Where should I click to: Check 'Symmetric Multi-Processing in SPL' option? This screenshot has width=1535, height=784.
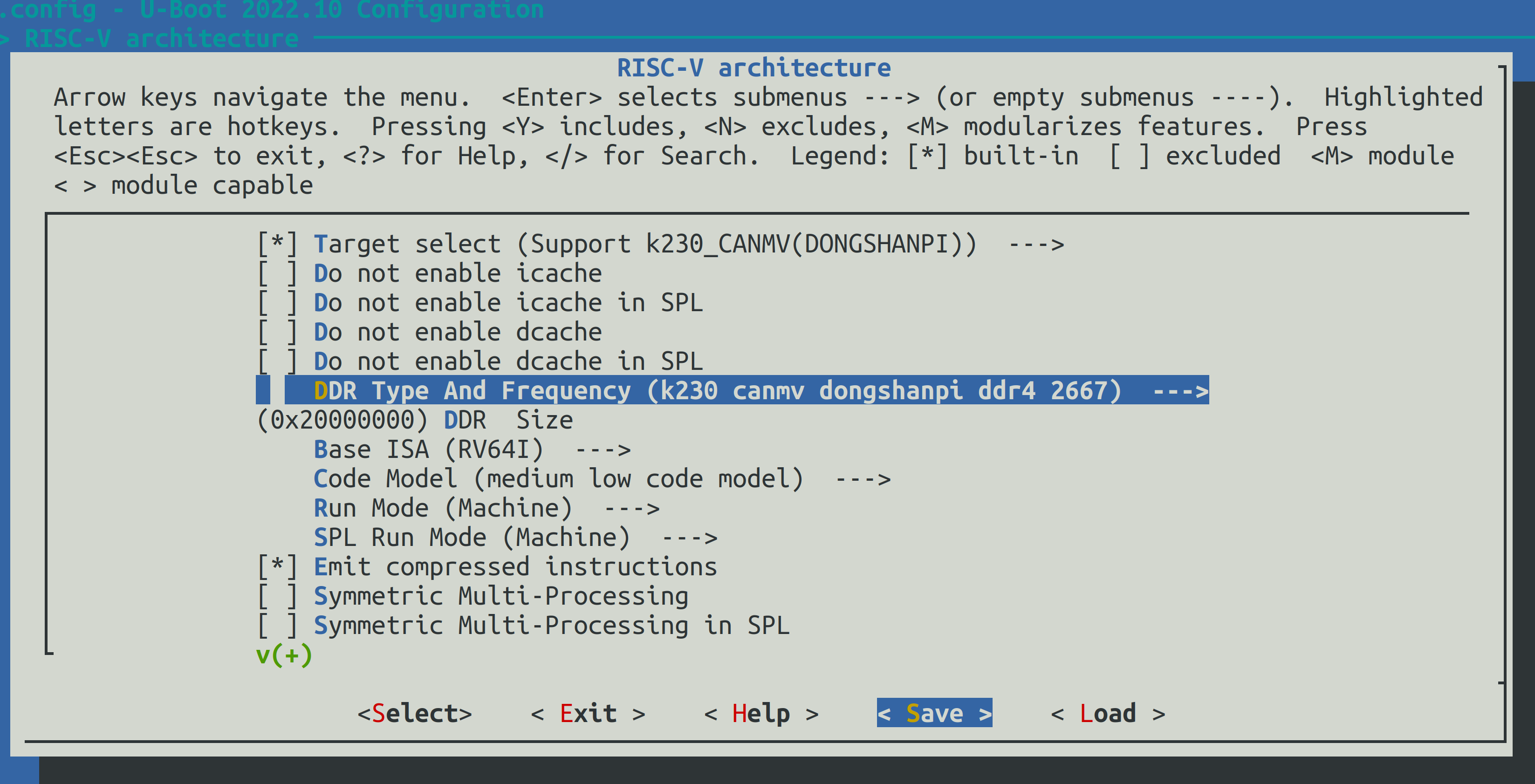point(277,626)
